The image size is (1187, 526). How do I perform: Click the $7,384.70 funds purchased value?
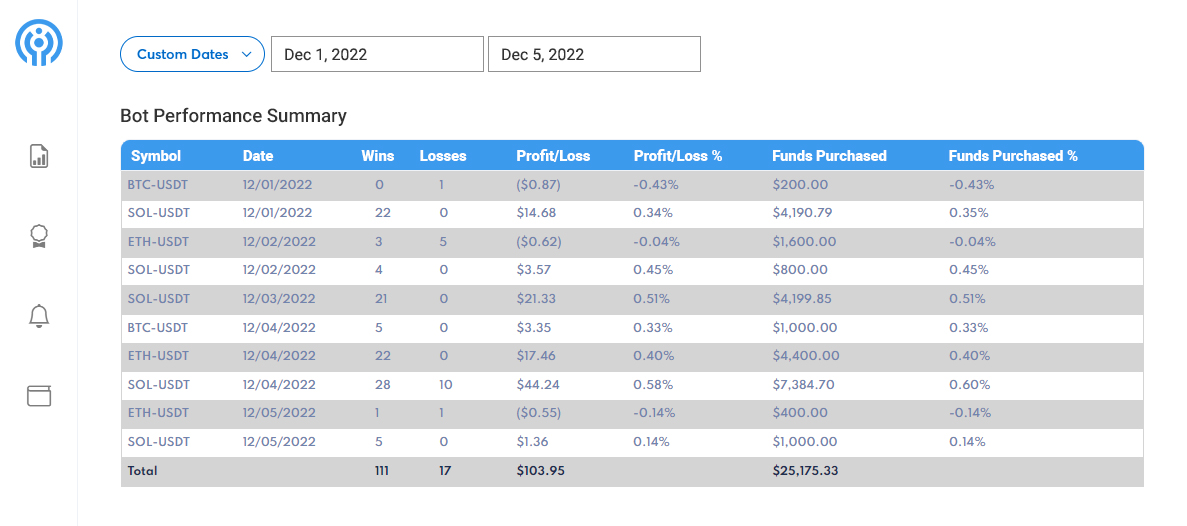pyautogui.click(x=803, y=384)
